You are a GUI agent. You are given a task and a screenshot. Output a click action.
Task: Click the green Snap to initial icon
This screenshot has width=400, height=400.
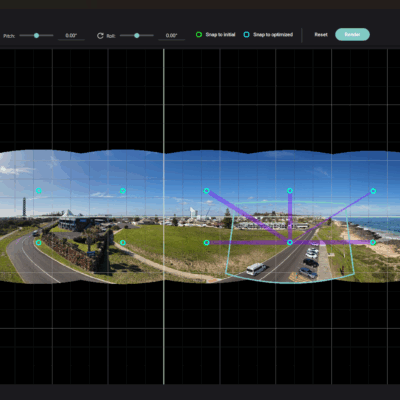point(199,35)
